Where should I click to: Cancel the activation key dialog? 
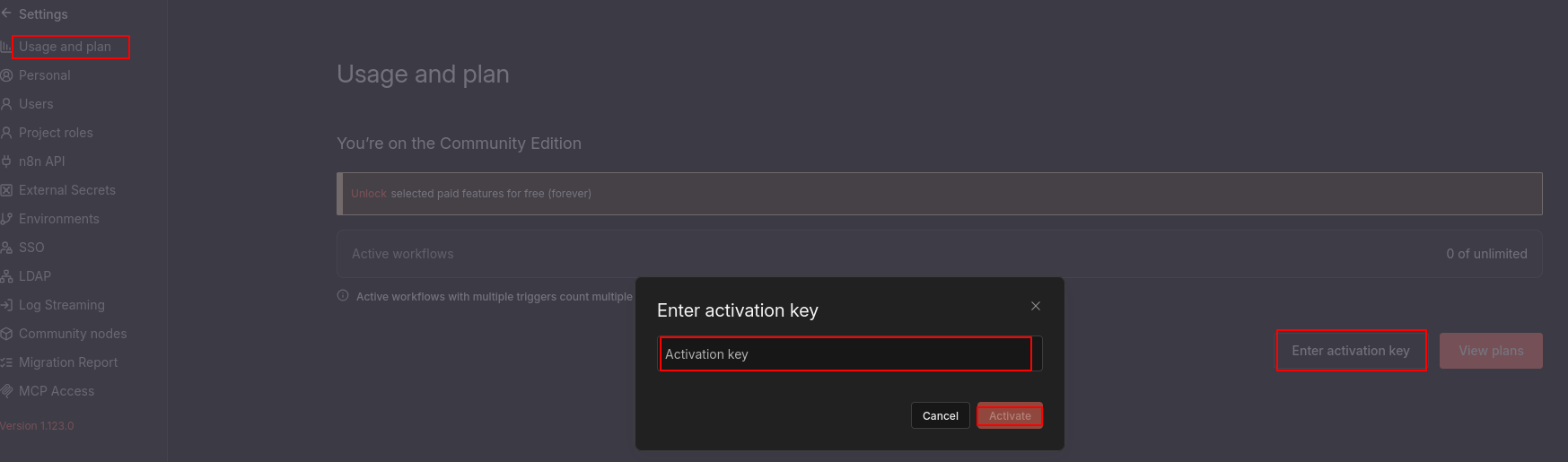click(940, 415)
